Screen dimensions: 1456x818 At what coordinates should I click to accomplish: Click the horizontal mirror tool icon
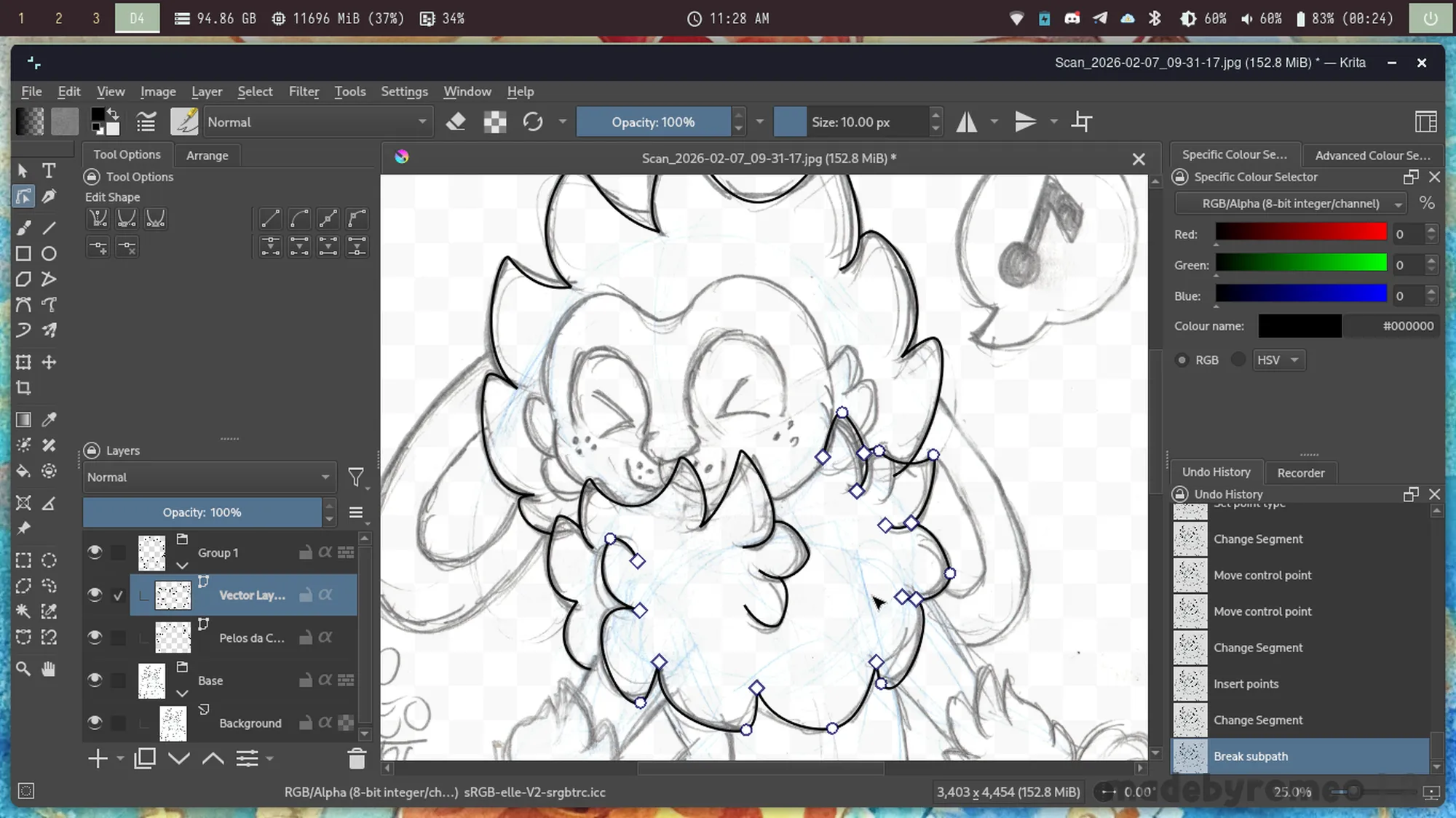point(967,122)
